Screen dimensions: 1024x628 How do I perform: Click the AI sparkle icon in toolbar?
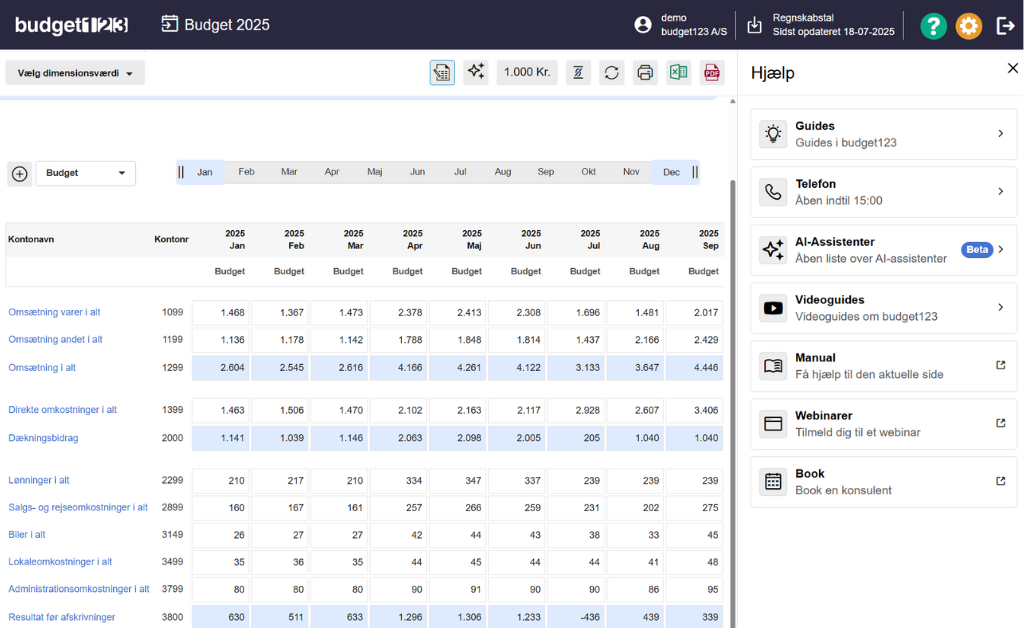pyautogui.click(x=476, y=72)
